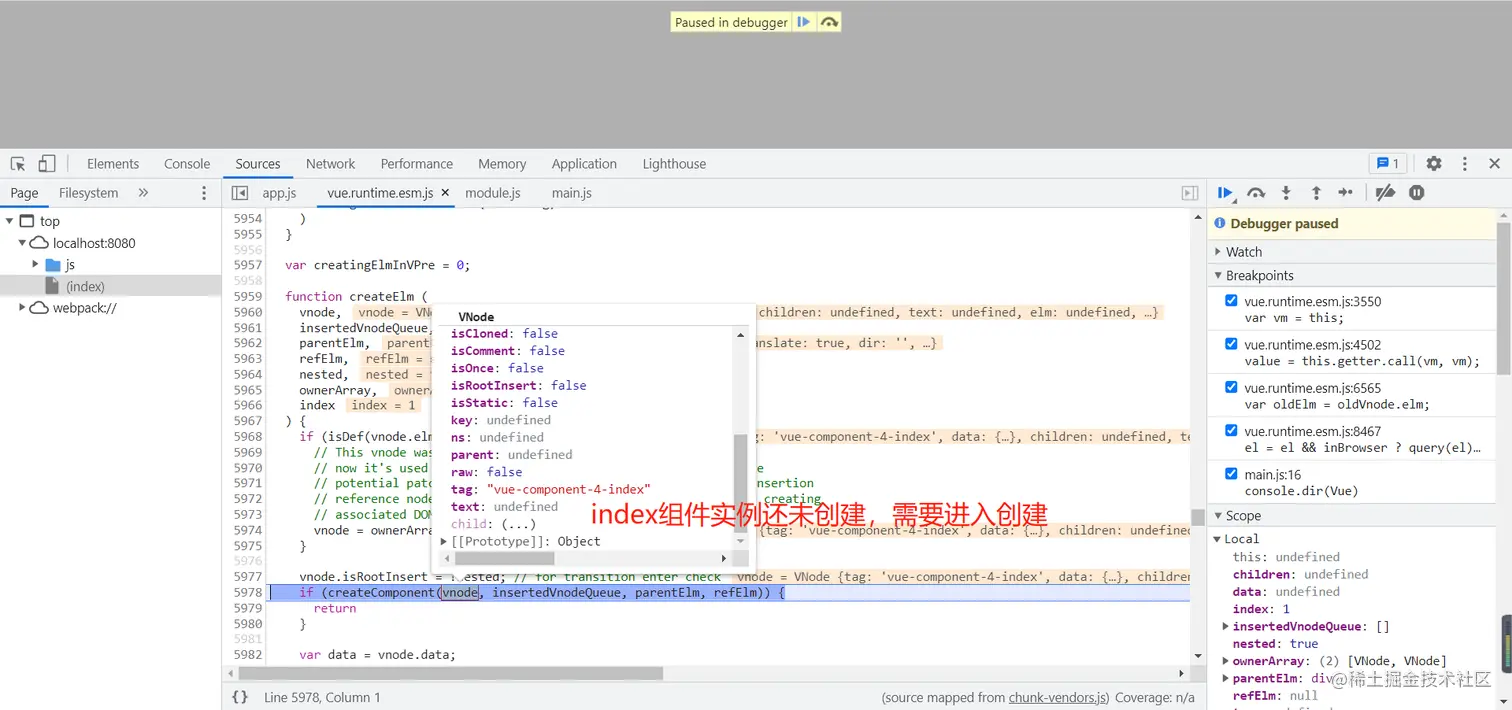Click tag "vue-component-4-index" in popup
1512x710 pixels.
click(550, 489)
